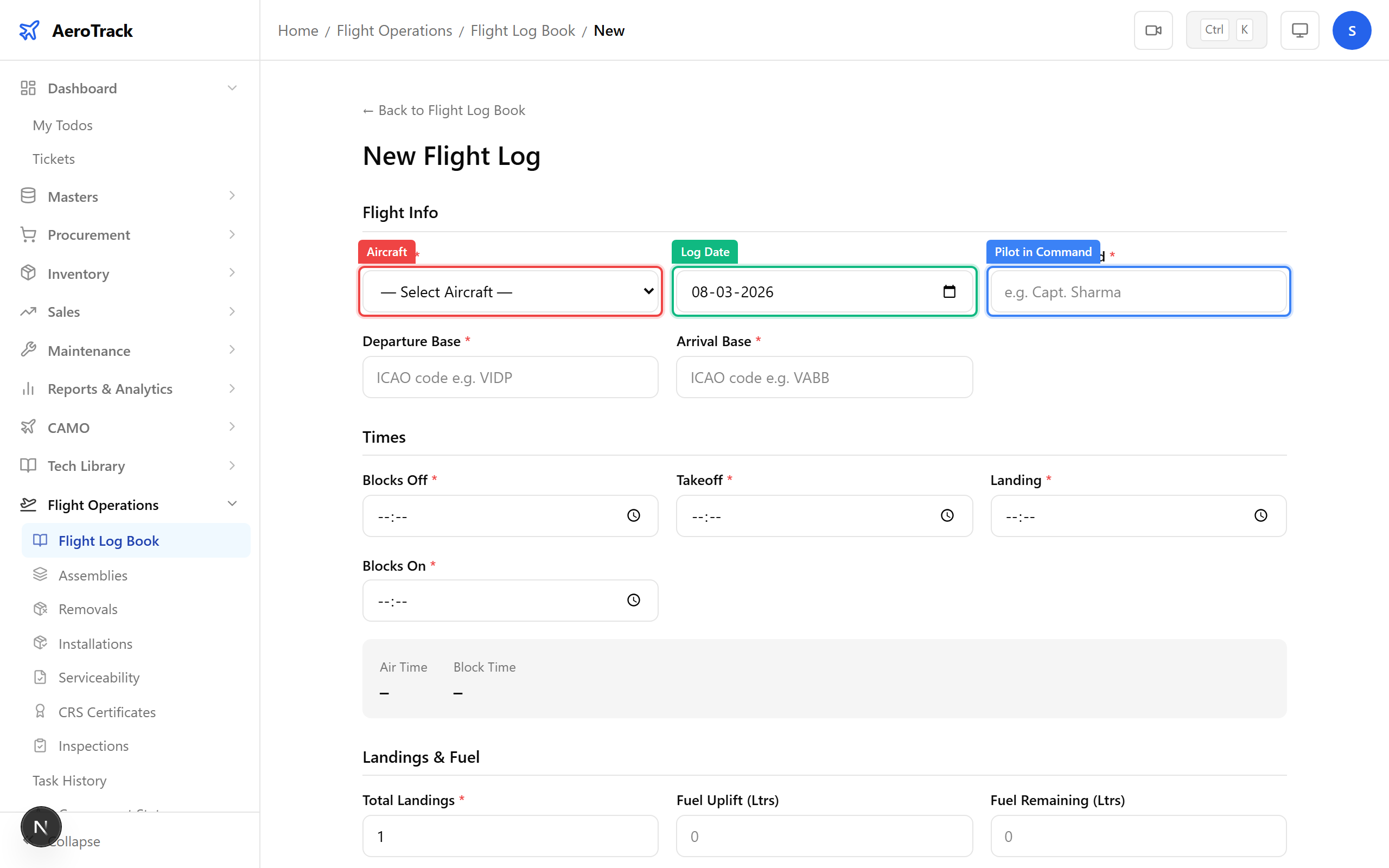The image size is (1389, 868).
Task: Open the Select Aircraft dropdown
Action: coord(509,291)
